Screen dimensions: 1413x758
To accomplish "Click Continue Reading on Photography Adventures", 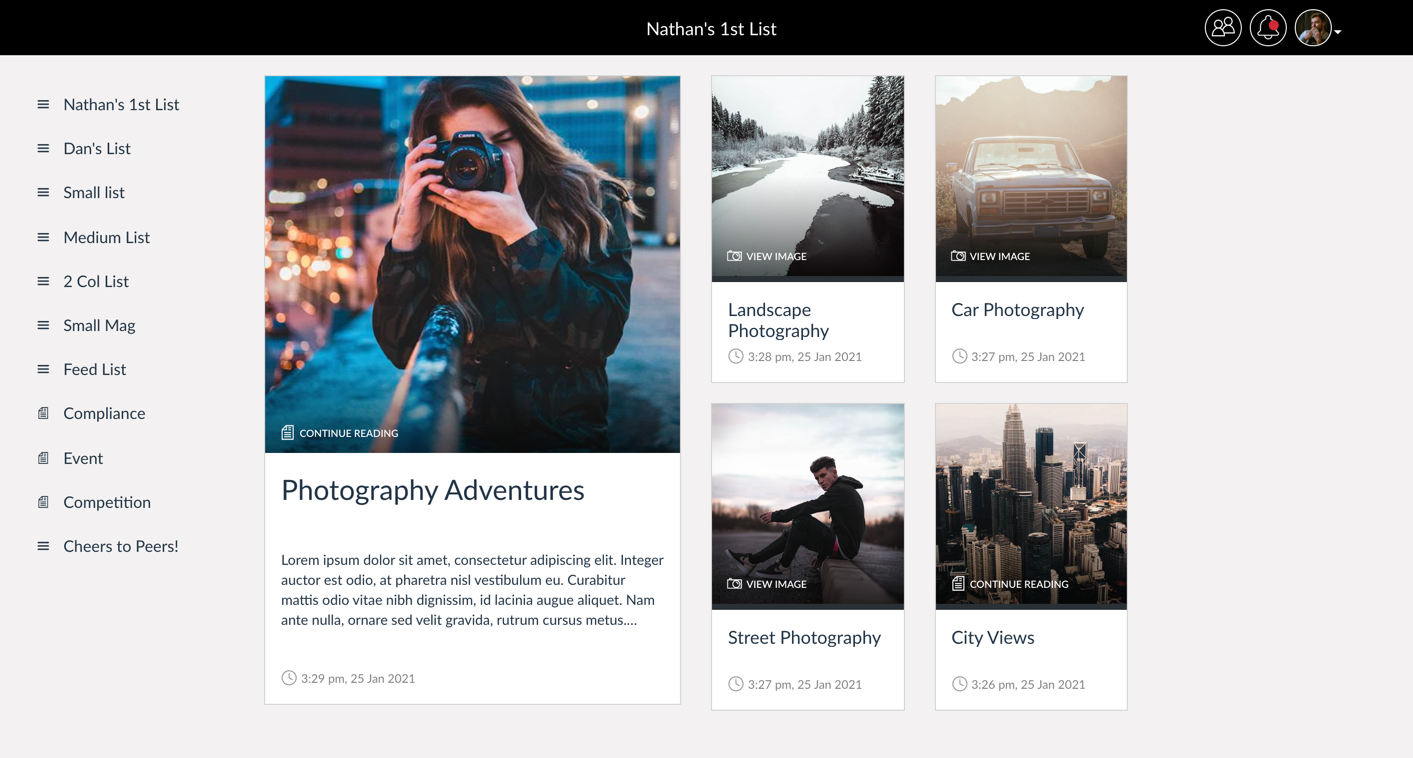I will [349, 433].
